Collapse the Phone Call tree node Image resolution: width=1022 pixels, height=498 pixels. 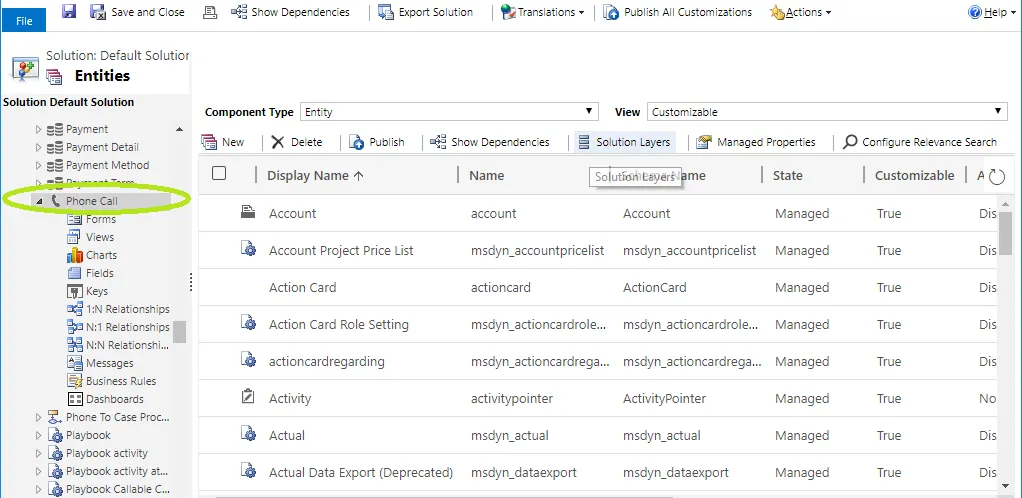click(38, 202)
